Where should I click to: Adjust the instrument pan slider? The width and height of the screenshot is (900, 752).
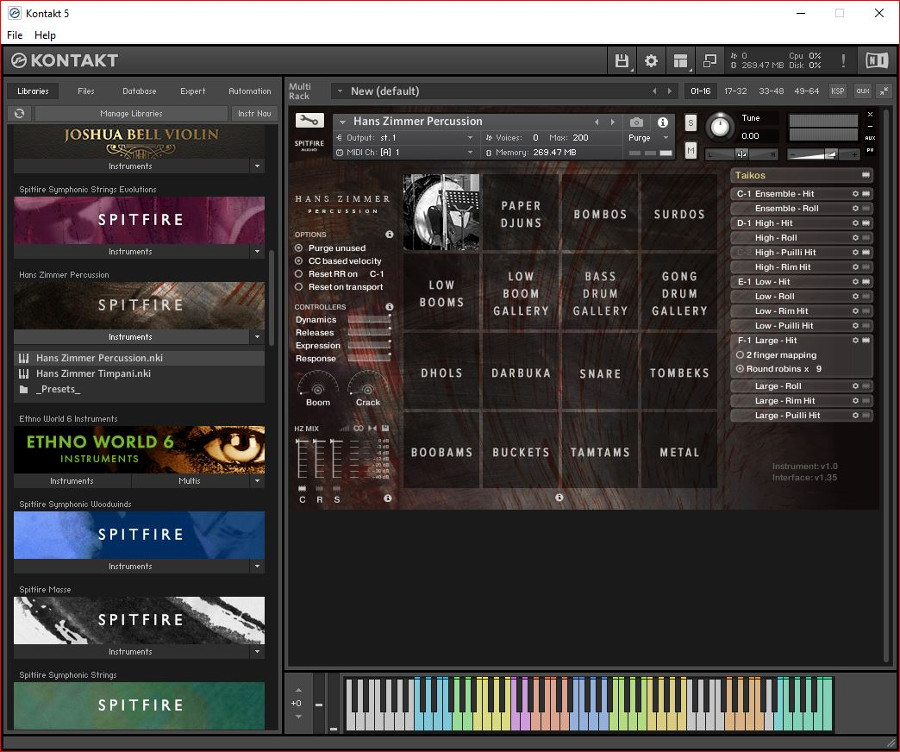pos(742,154)
